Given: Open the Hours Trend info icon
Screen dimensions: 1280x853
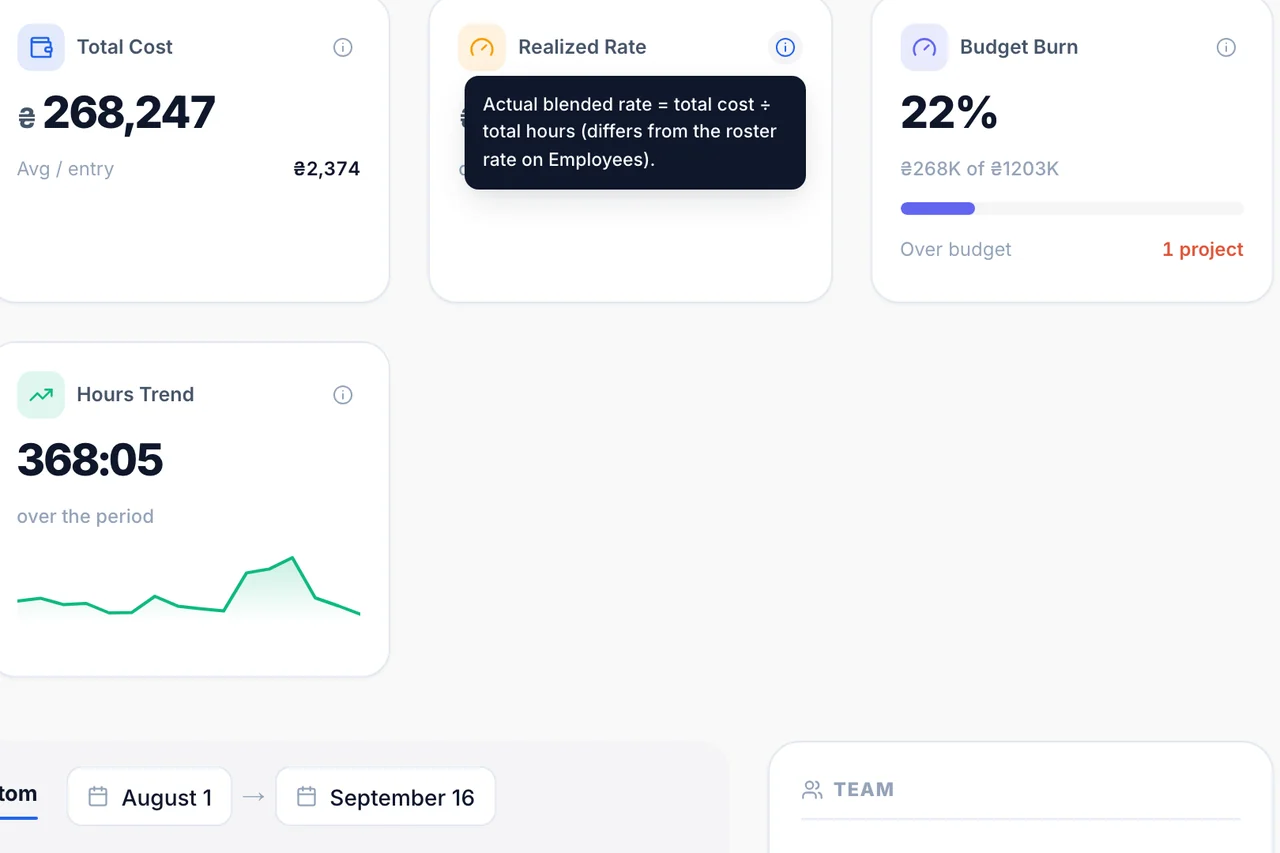Looking at the screenshot, I should point(343,395).
